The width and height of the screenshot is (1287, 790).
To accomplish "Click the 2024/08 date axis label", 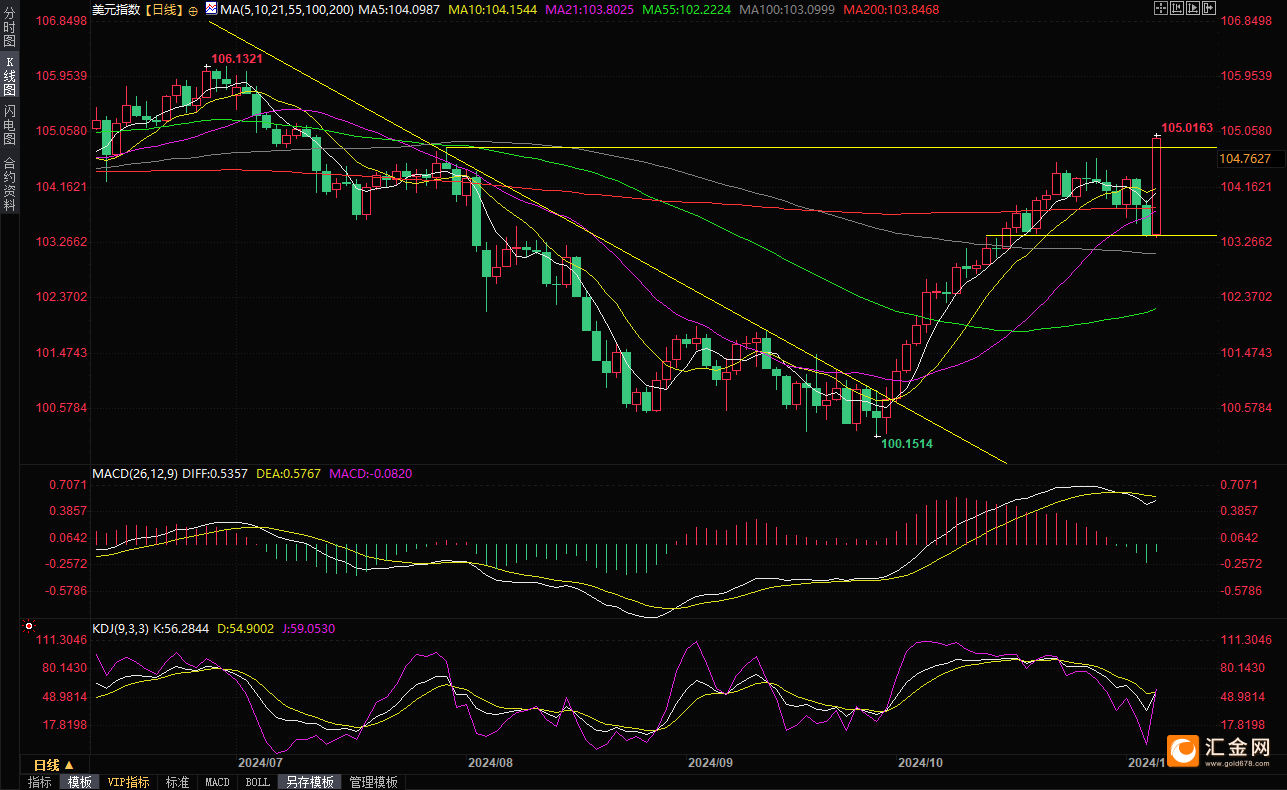I will (x=490, y=762).
